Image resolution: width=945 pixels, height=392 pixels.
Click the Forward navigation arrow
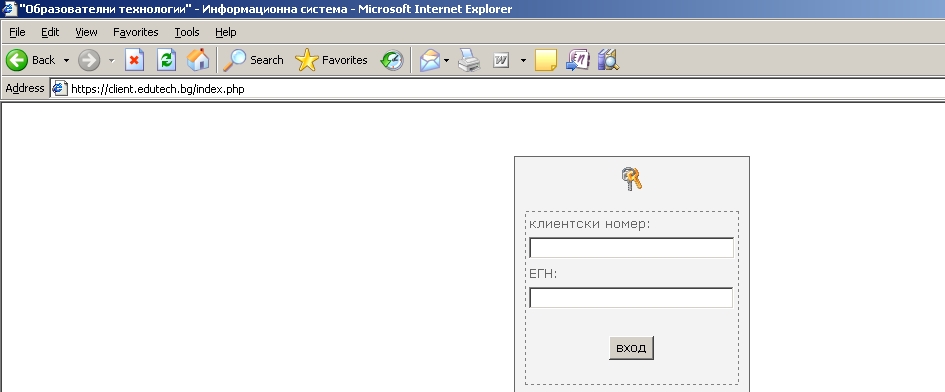point(89,60)
